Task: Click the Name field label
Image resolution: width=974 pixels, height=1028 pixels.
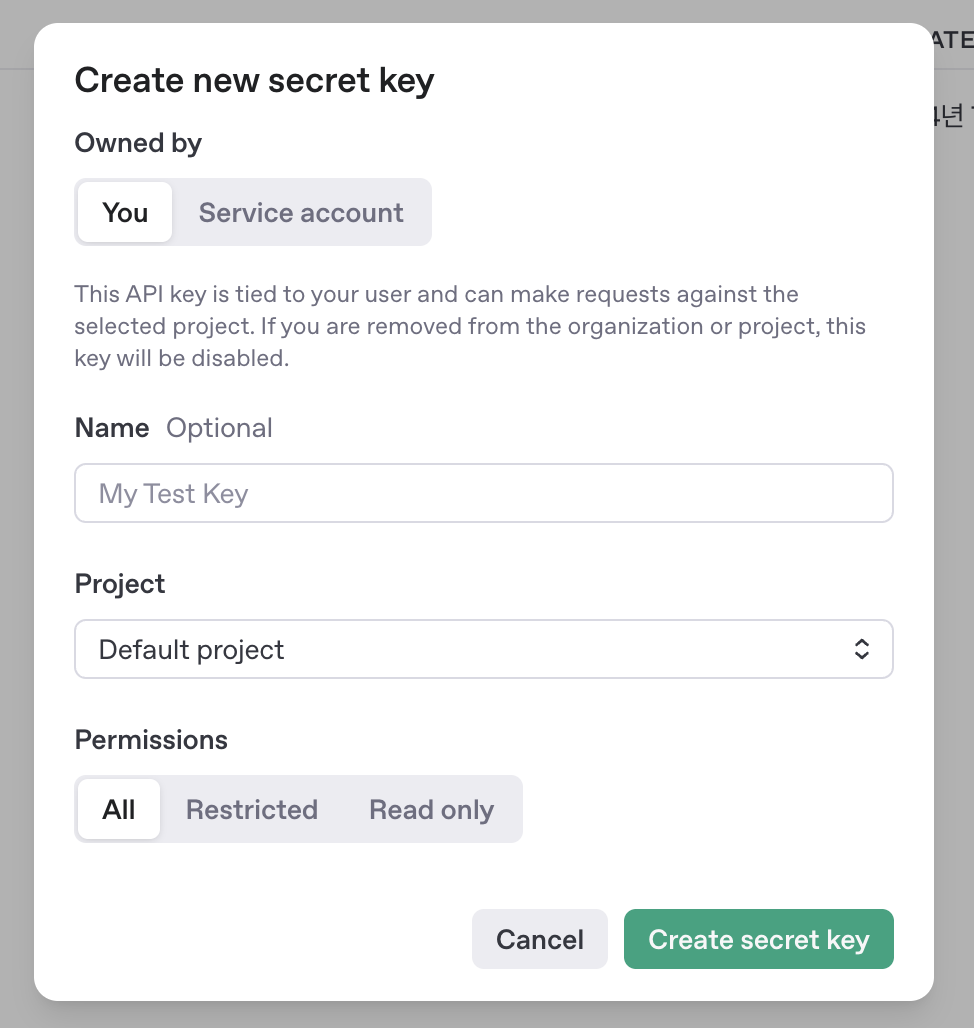Action: tap(112, 428)
